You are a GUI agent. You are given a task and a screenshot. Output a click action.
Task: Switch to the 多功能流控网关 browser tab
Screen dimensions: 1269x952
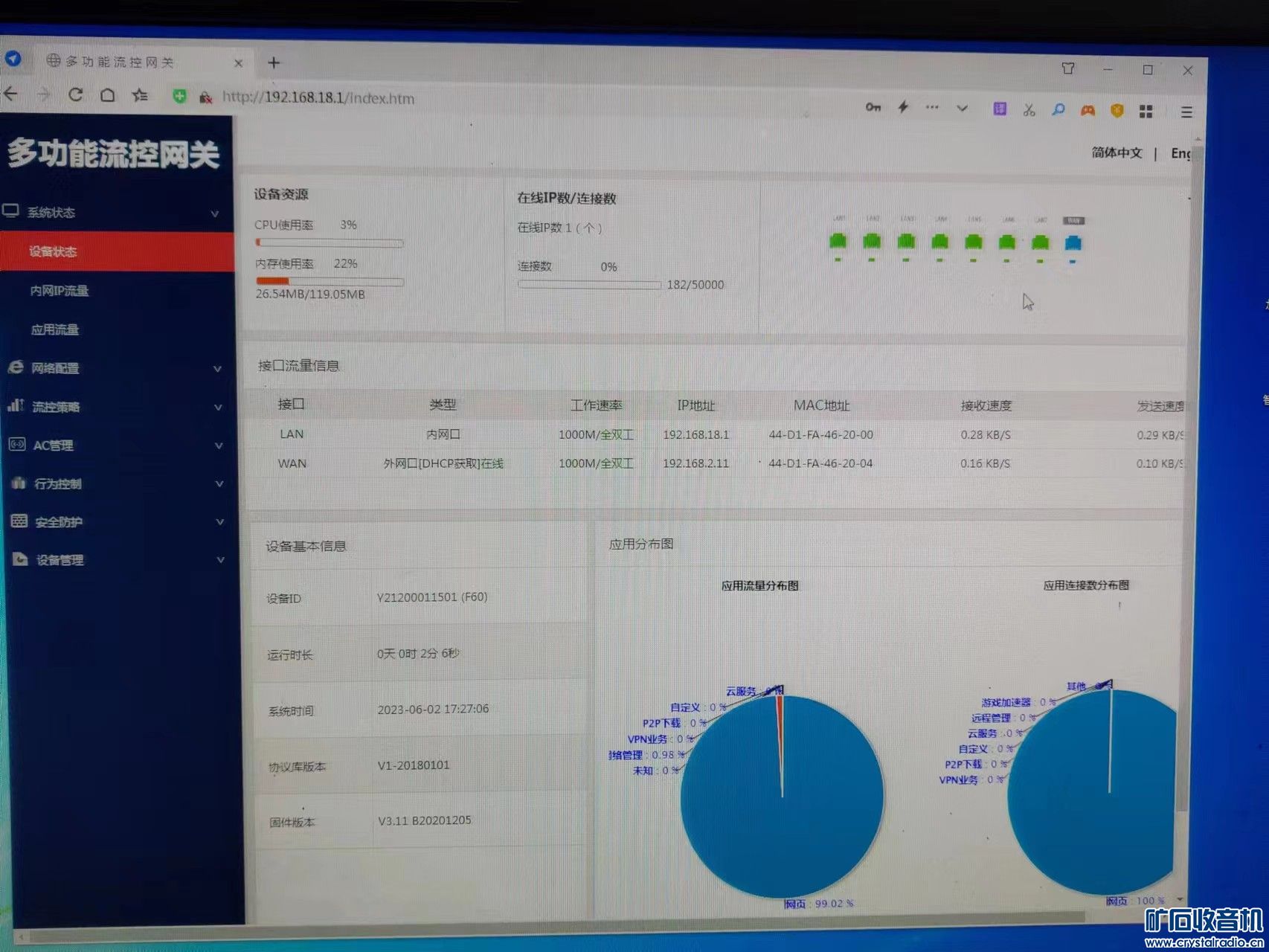[x=145, y=61]
